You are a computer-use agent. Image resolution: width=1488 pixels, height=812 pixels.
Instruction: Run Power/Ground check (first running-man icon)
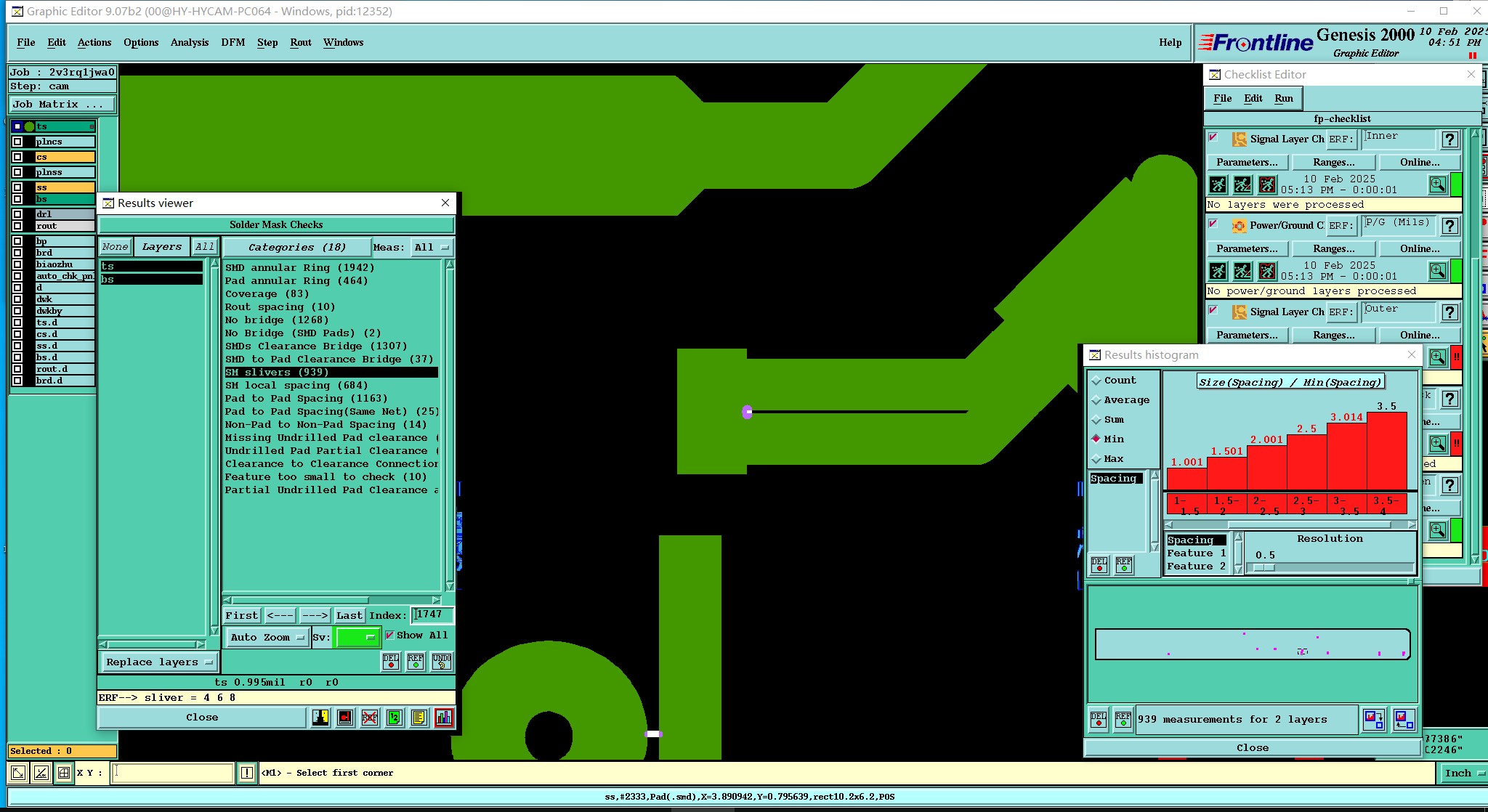point(1218,271)
